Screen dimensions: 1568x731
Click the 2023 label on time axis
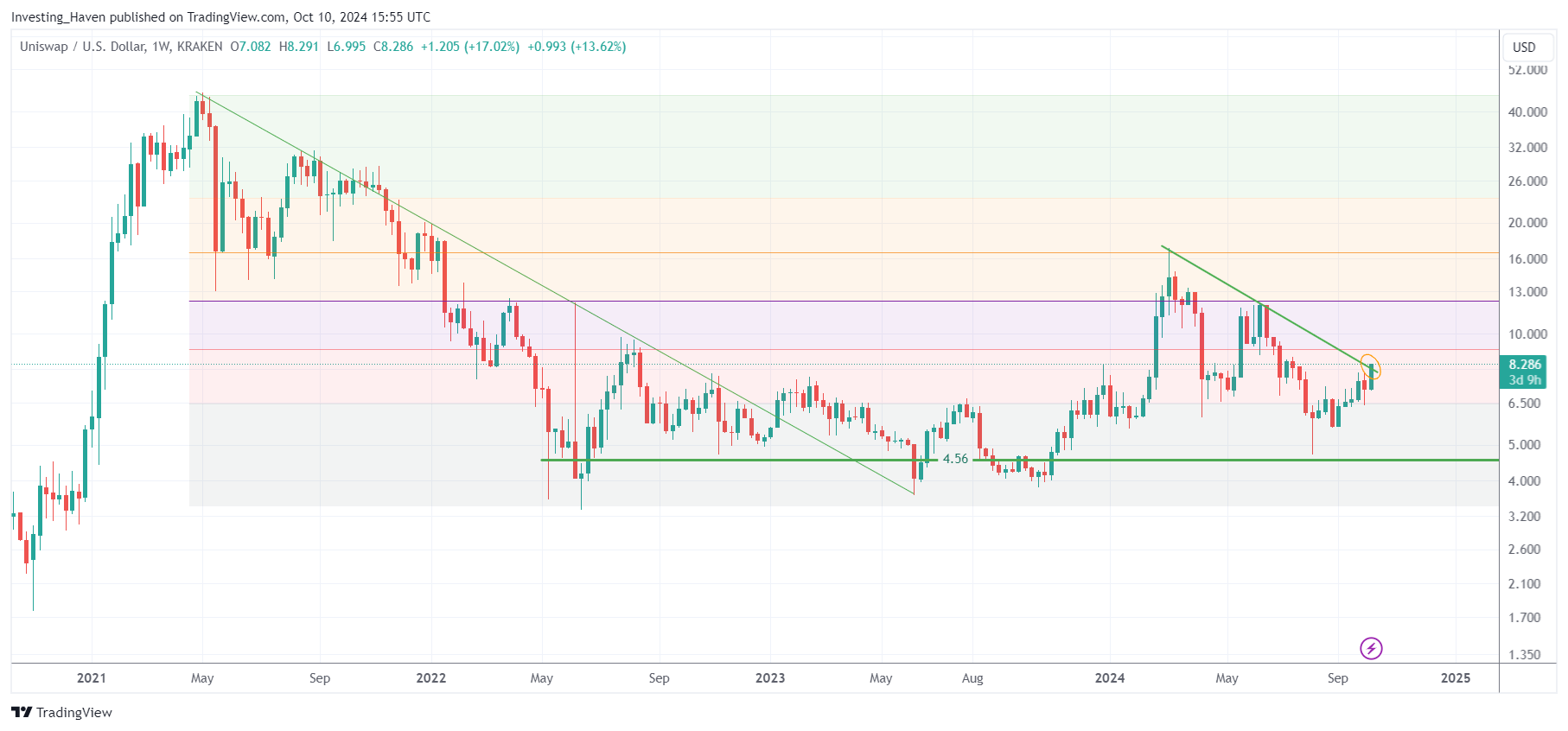coord(770,677)
